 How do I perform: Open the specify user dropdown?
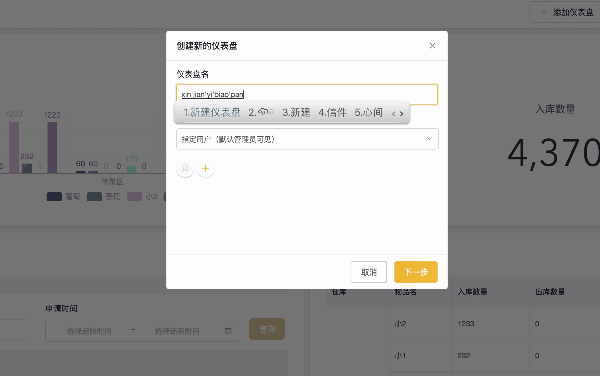pyautogui.click(x=307, y=139)
